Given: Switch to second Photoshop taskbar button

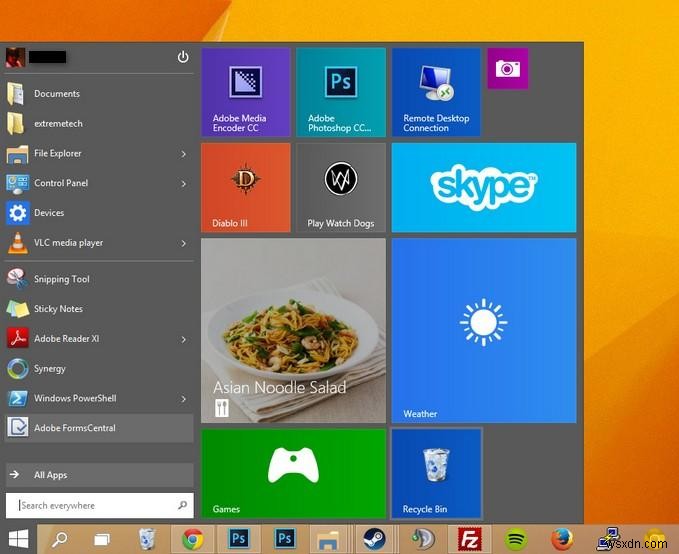Looking at the screenshot, I should point(285,539).
